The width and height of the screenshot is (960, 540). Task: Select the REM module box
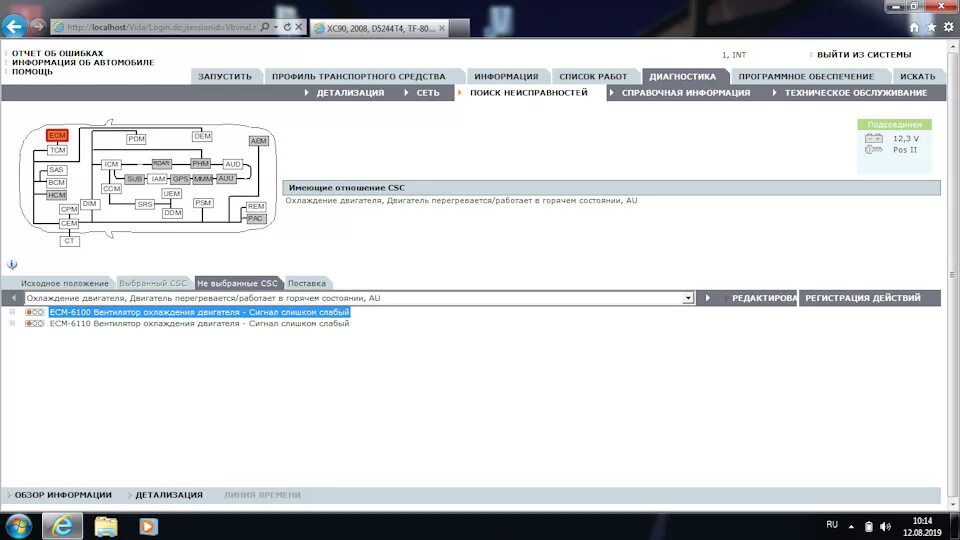pyautogui.click(x=256, y=206)
